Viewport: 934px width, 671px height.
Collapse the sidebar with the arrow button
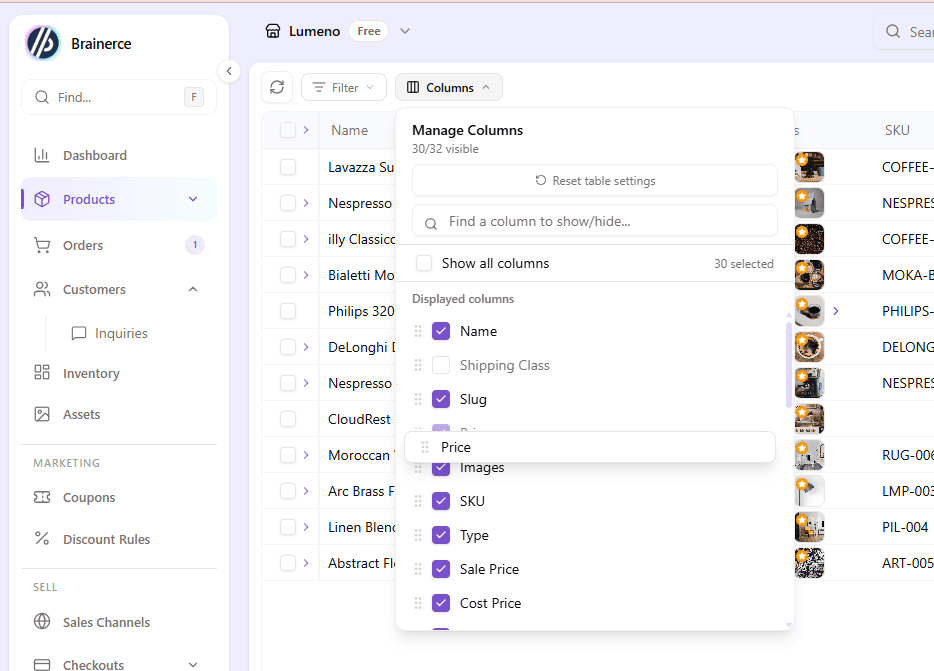(229, 72)
